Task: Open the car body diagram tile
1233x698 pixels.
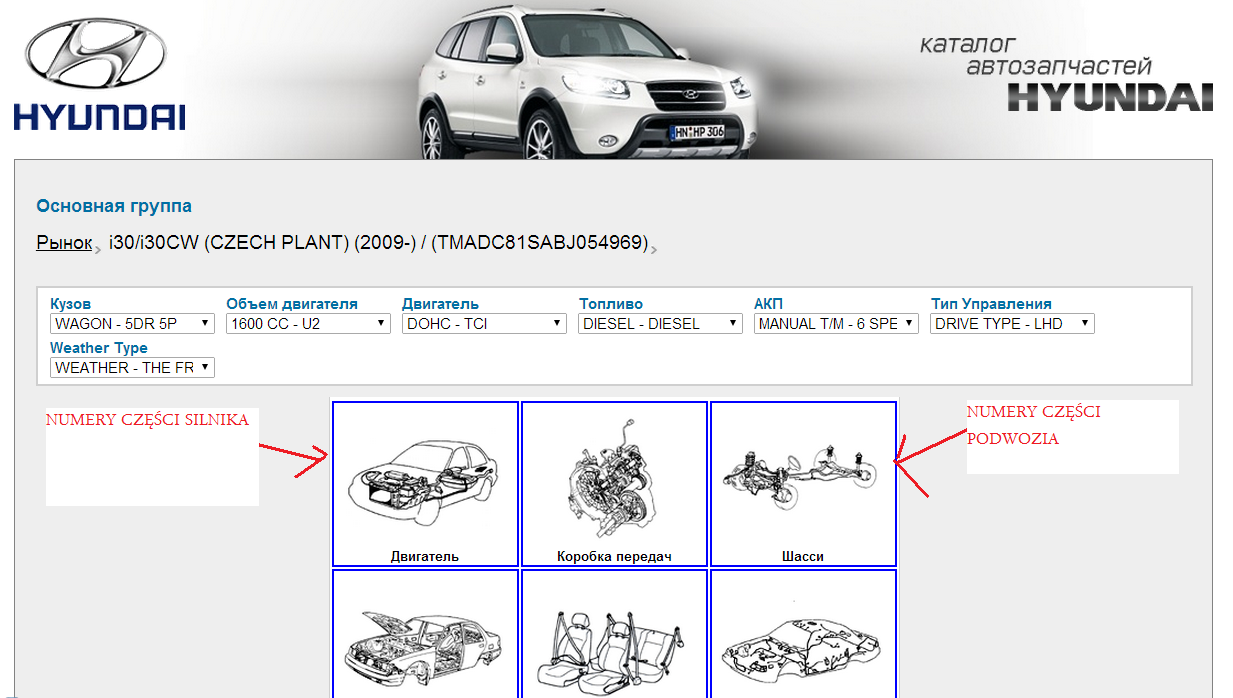Action: point(425,634)
